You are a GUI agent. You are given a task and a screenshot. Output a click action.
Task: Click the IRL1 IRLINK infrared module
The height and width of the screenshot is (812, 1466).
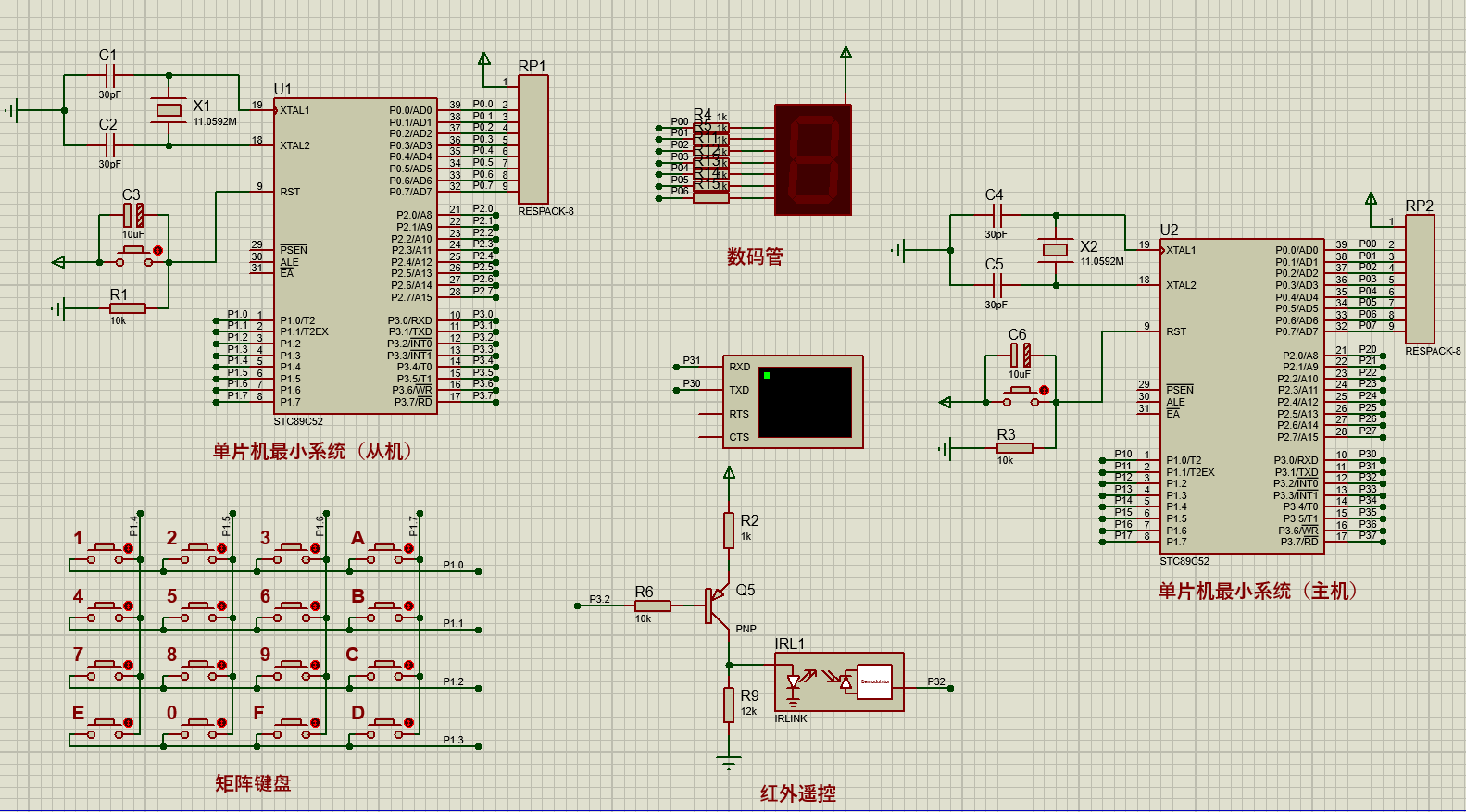pyautogui.click(x=839, y=682)
